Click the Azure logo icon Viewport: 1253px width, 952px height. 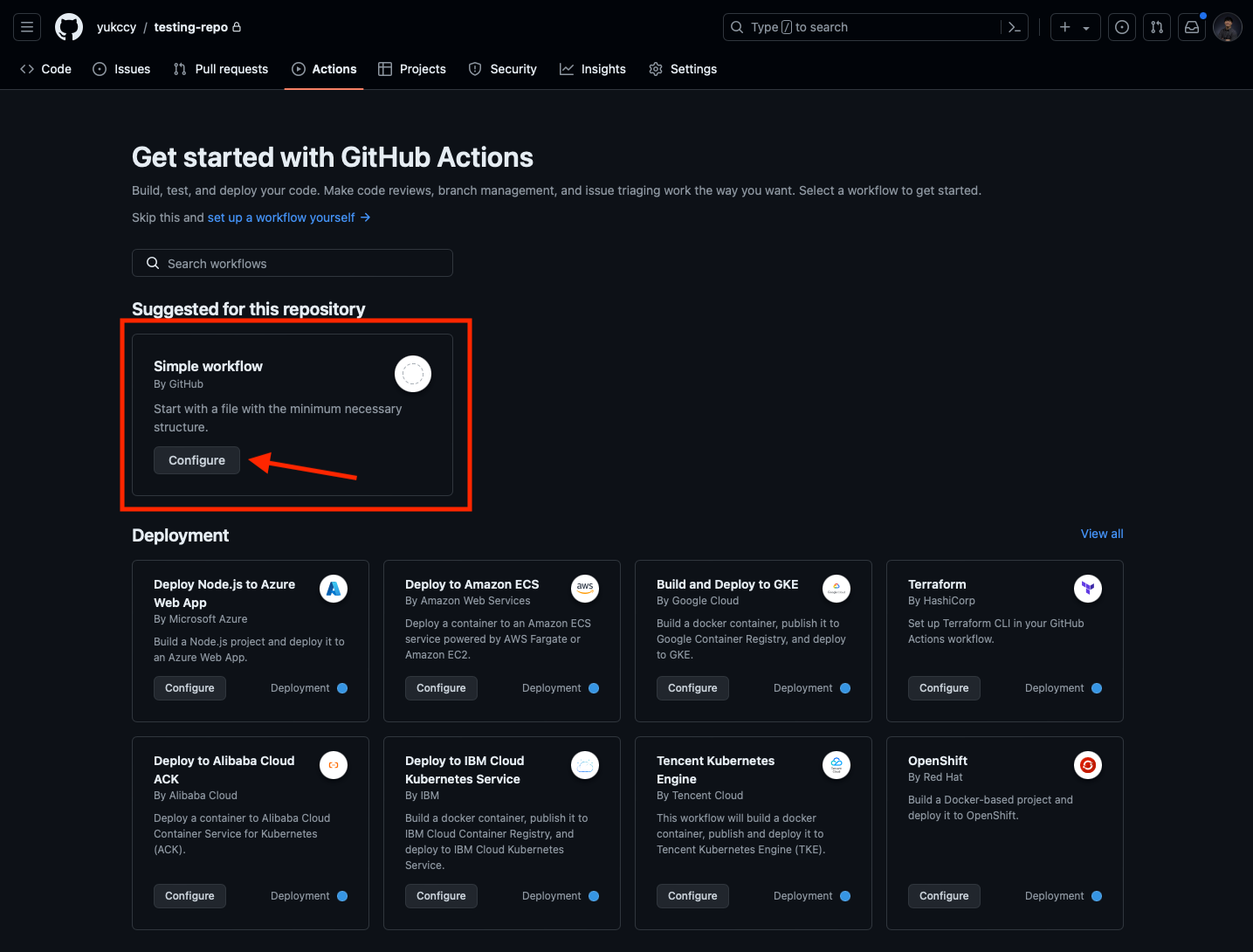coord(334,589)
